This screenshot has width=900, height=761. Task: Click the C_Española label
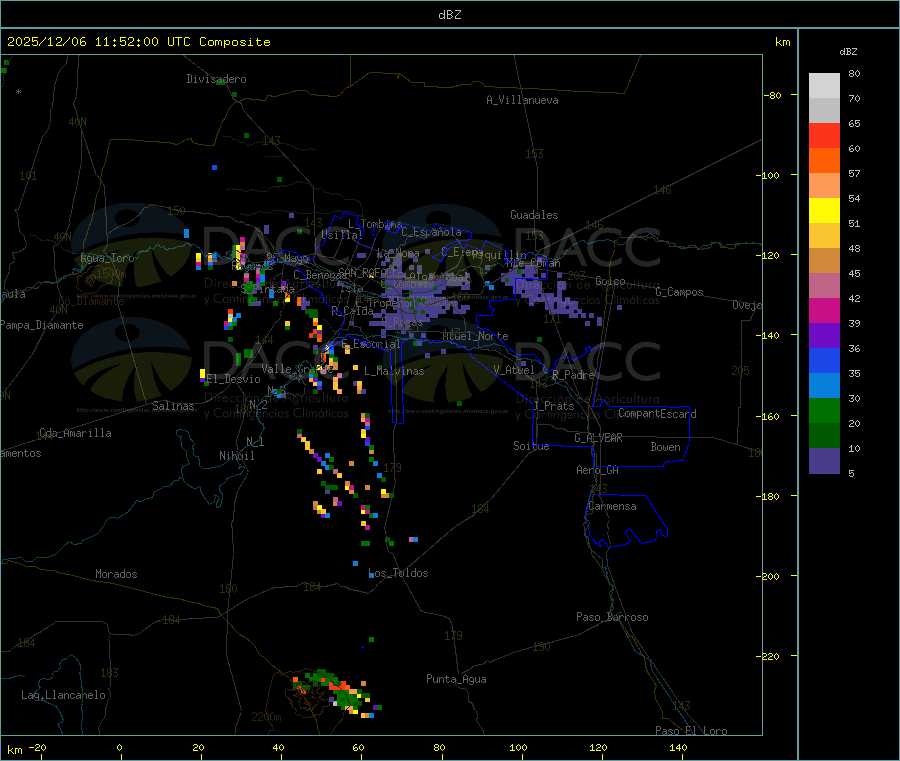coord(432,232)
